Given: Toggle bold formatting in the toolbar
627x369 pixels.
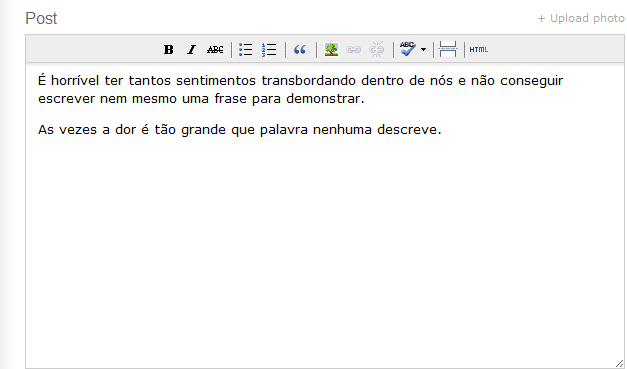Looking at the screenshot, I should 168,50.
